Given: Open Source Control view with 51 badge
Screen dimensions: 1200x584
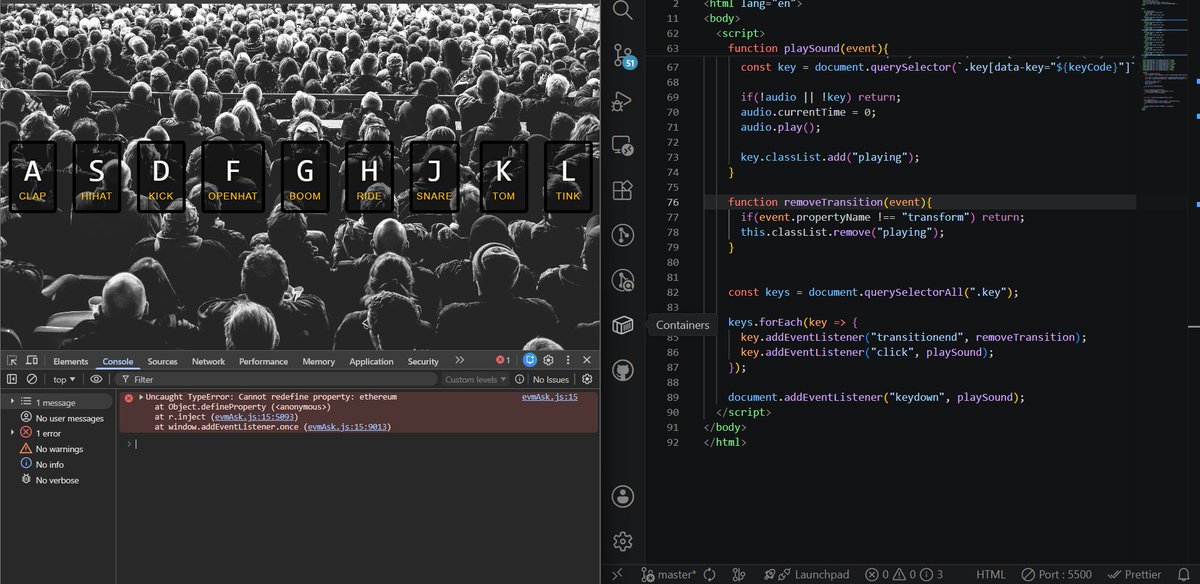Looking at the screenshot, I should [x=622, y=55].
